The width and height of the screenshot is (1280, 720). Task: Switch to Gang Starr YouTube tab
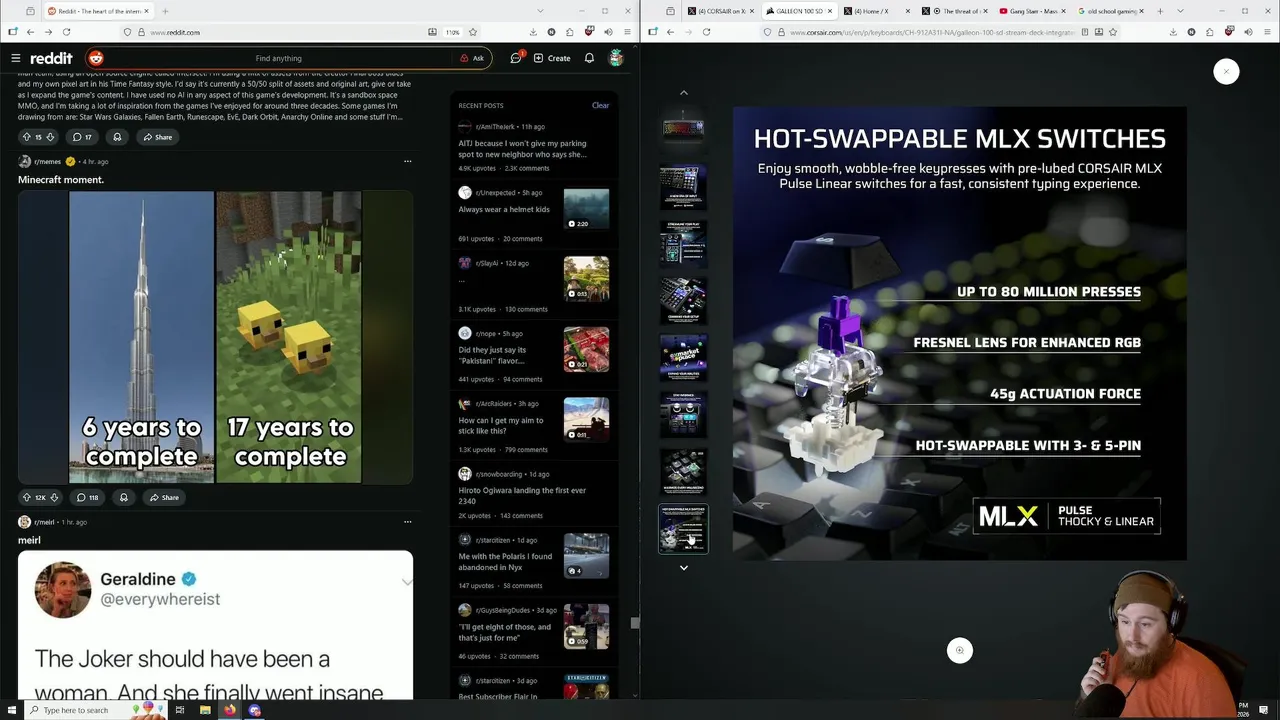pos(1033,11)
